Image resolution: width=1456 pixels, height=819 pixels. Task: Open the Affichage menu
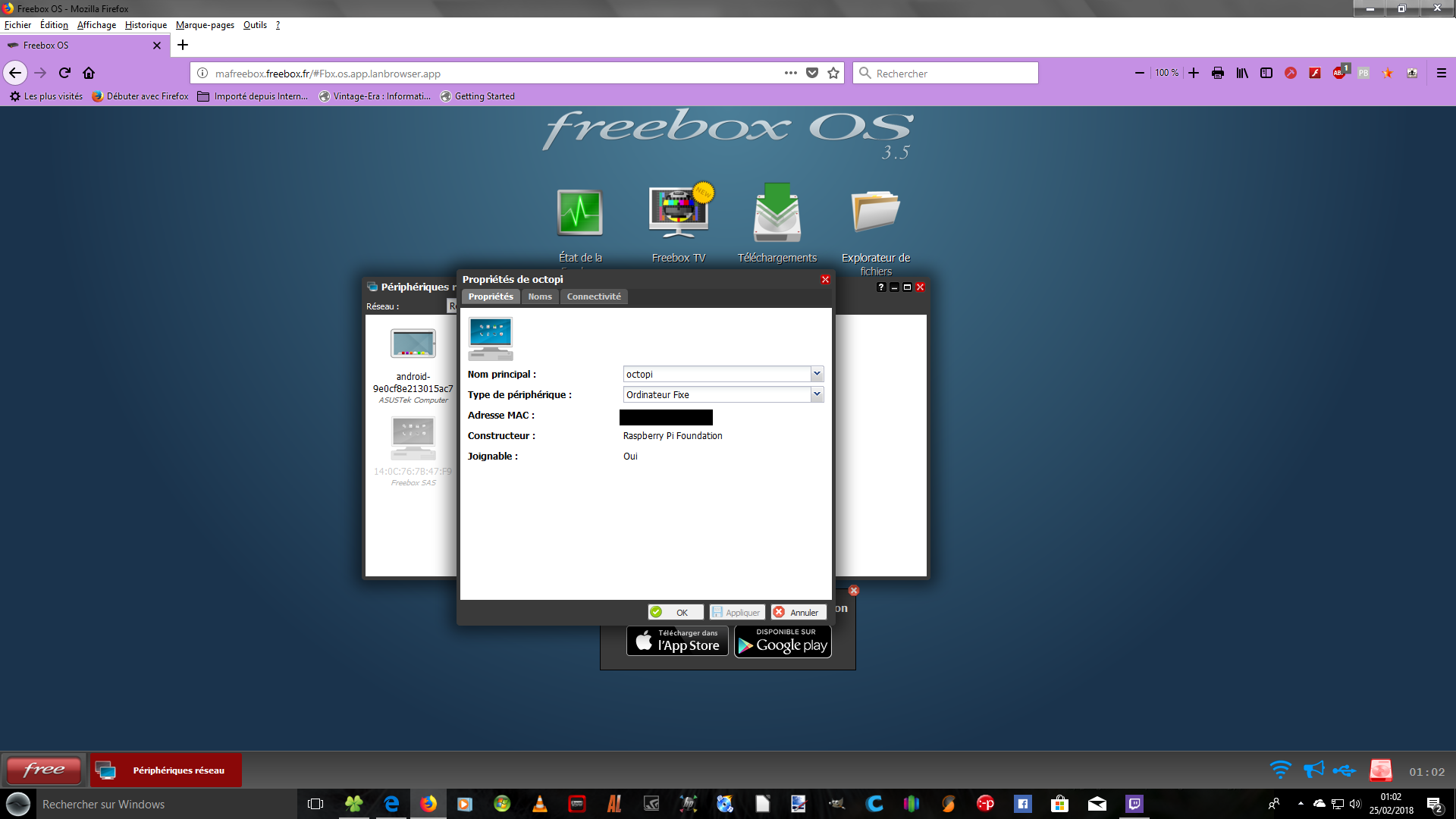point(97,25)
